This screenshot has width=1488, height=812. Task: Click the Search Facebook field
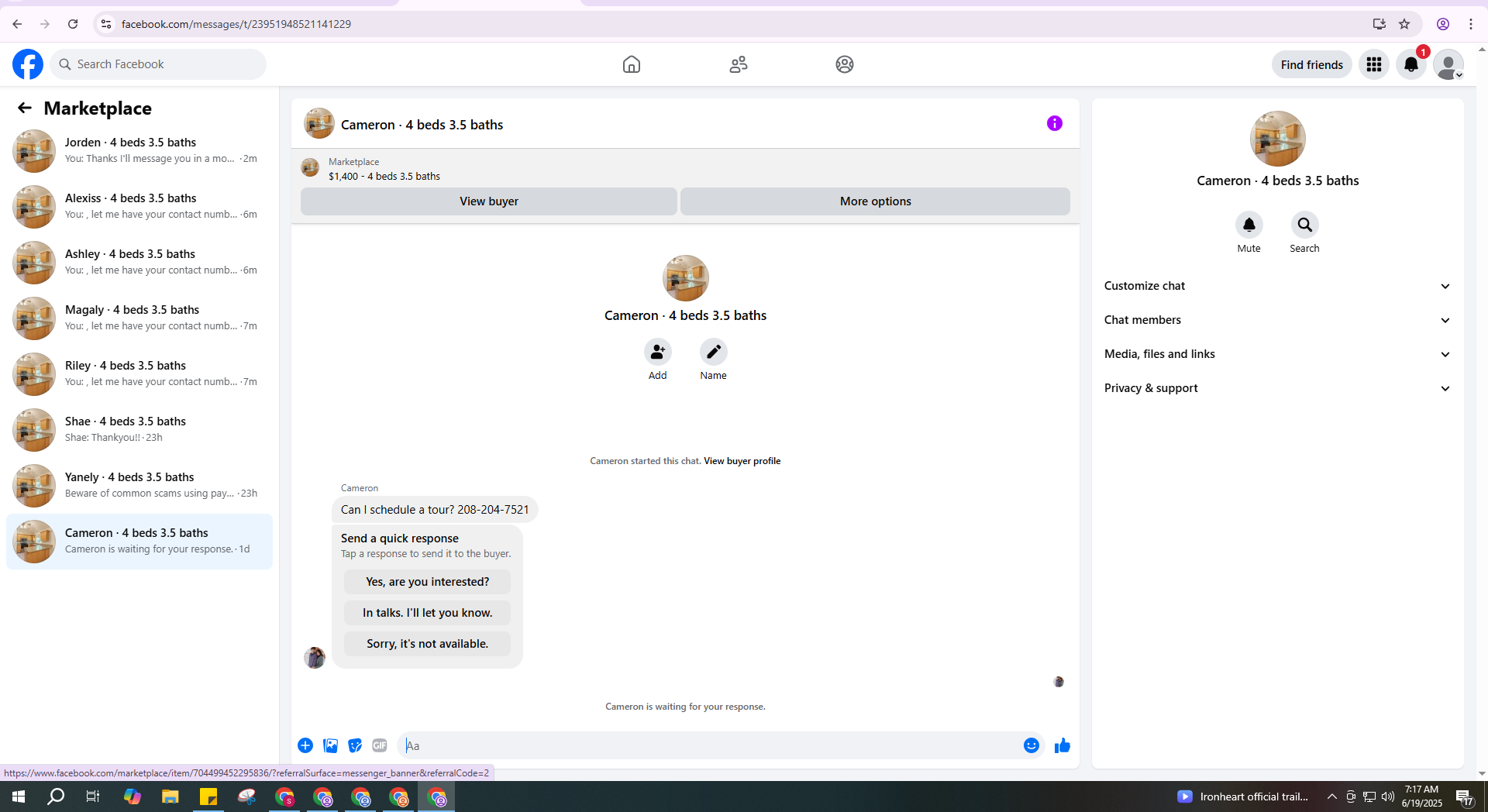pos(158,64)
